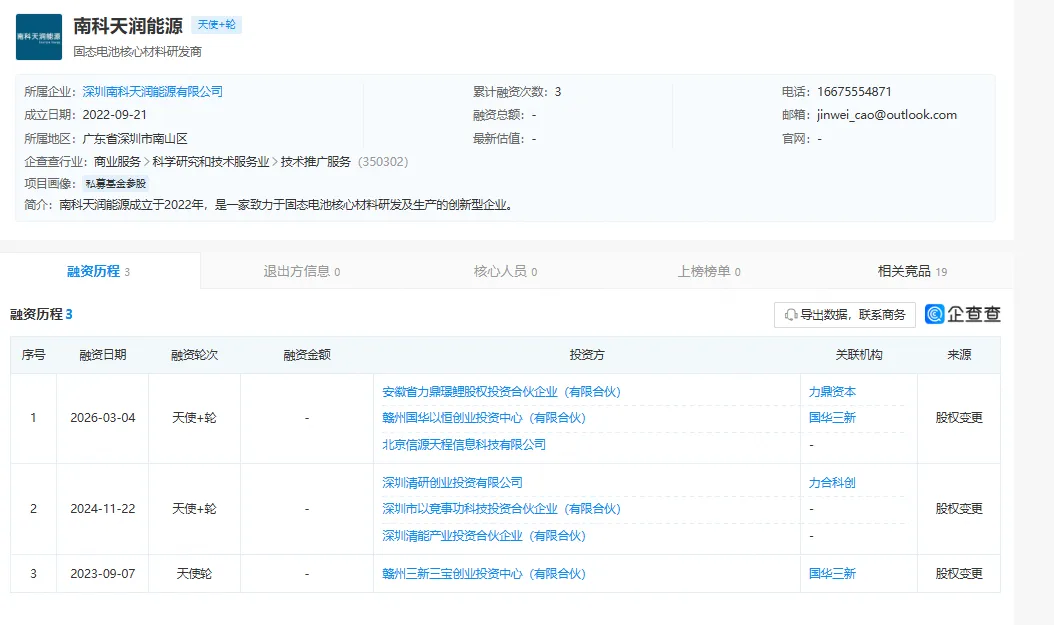Click the 序号 column header

click(34, 355)
